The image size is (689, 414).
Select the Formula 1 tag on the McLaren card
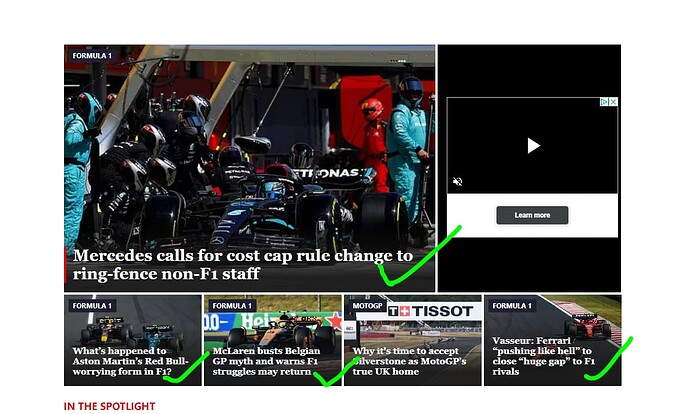pyautogui.click(x=232, y=306)
